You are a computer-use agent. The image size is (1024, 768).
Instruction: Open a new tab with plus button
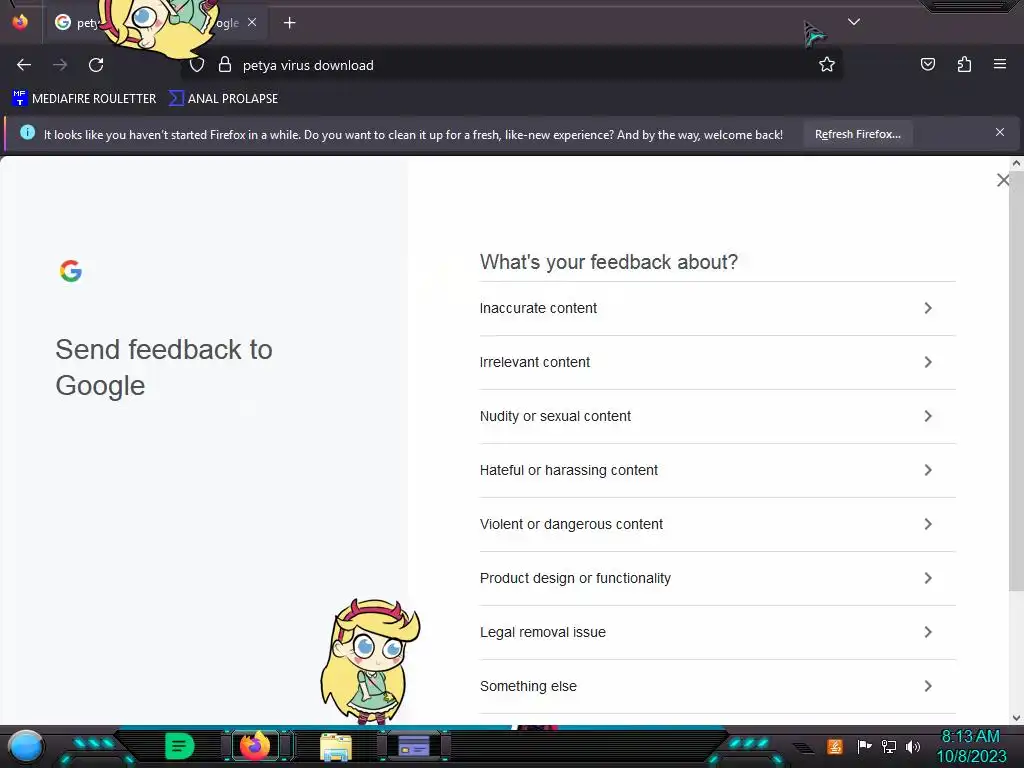tap(289, 23)
